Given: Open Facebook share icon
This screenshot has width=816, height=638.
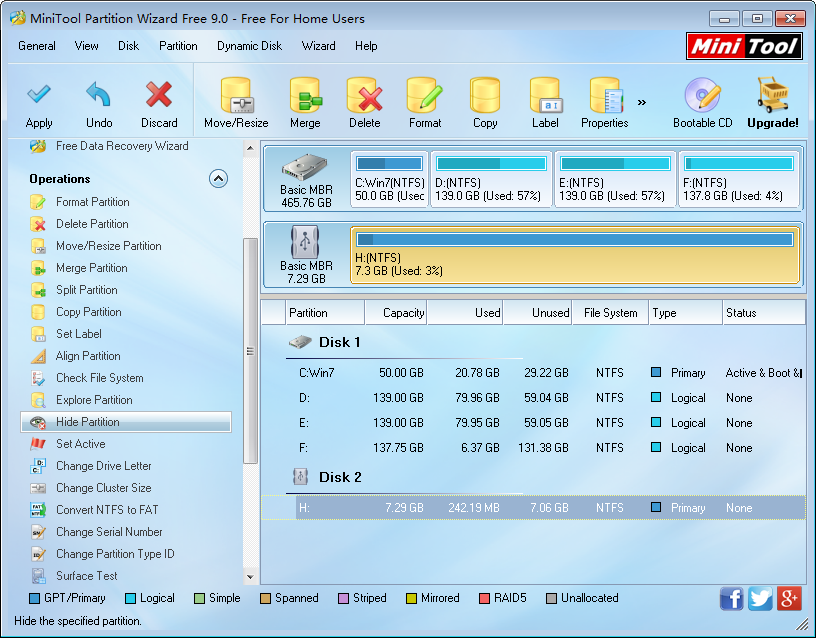Looking at the screenshot, I should (x=731, y=598).
